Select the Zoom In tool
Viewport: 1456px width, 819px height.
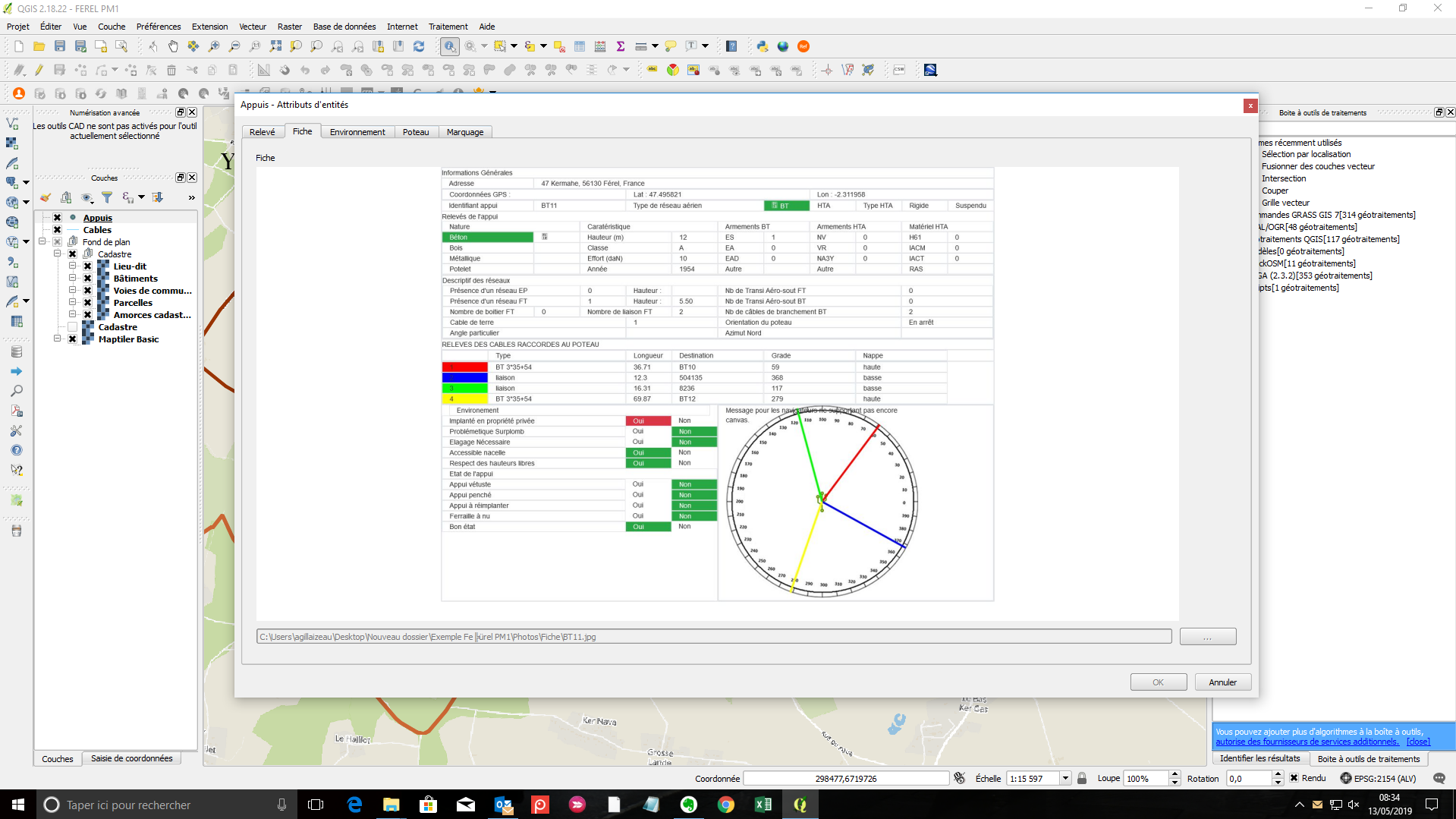[x=213, y=46]
